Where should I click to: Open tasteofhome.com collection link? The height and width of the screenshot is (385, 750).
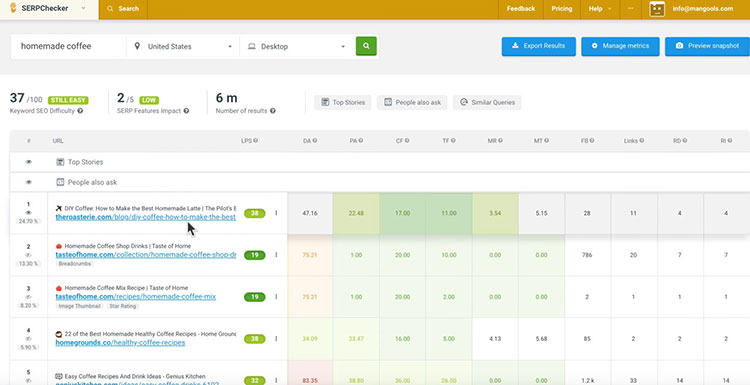tap(146, 255)
